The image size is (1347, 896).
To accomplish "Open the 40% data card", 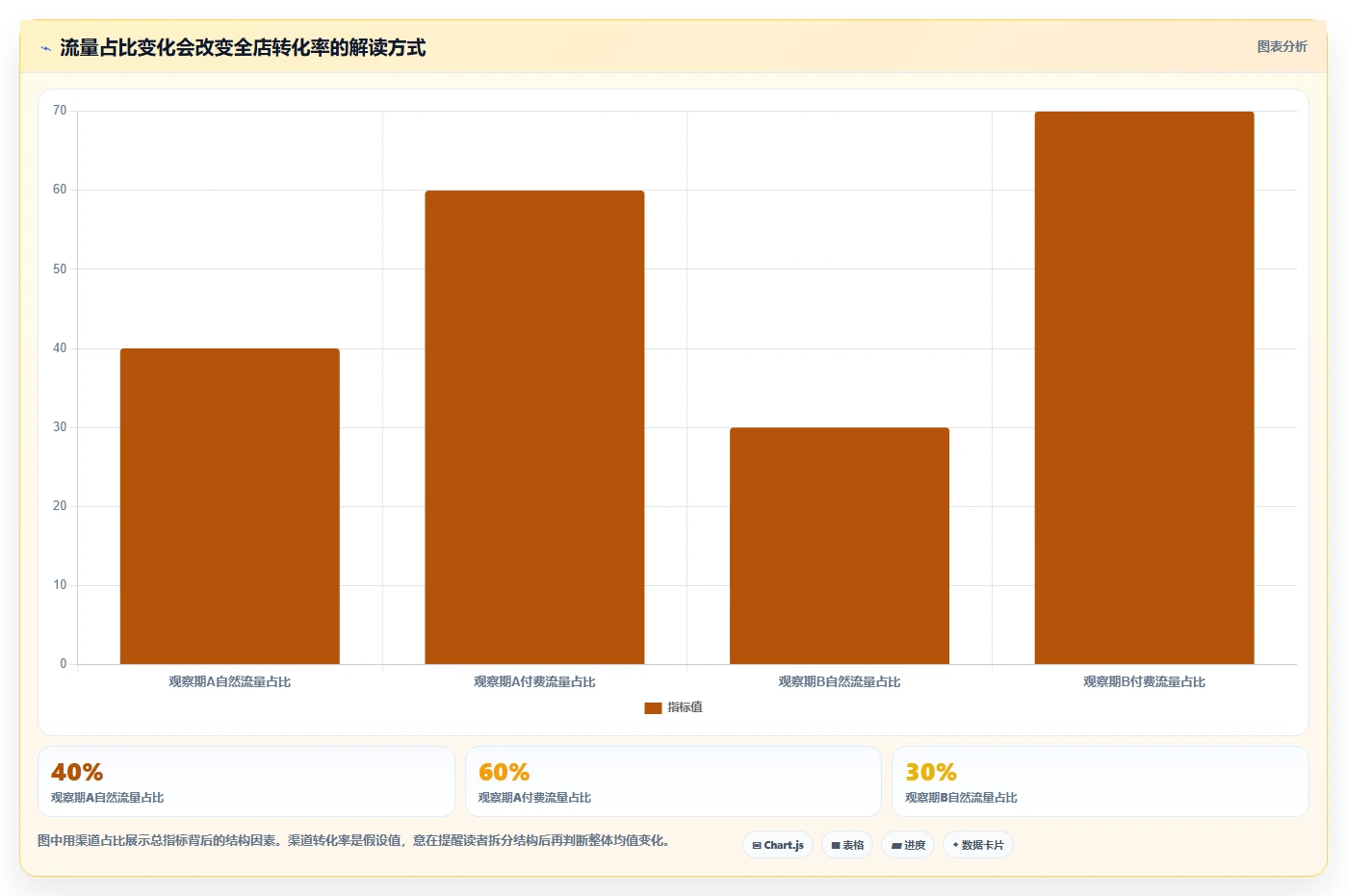I will (x=246, y=781).
